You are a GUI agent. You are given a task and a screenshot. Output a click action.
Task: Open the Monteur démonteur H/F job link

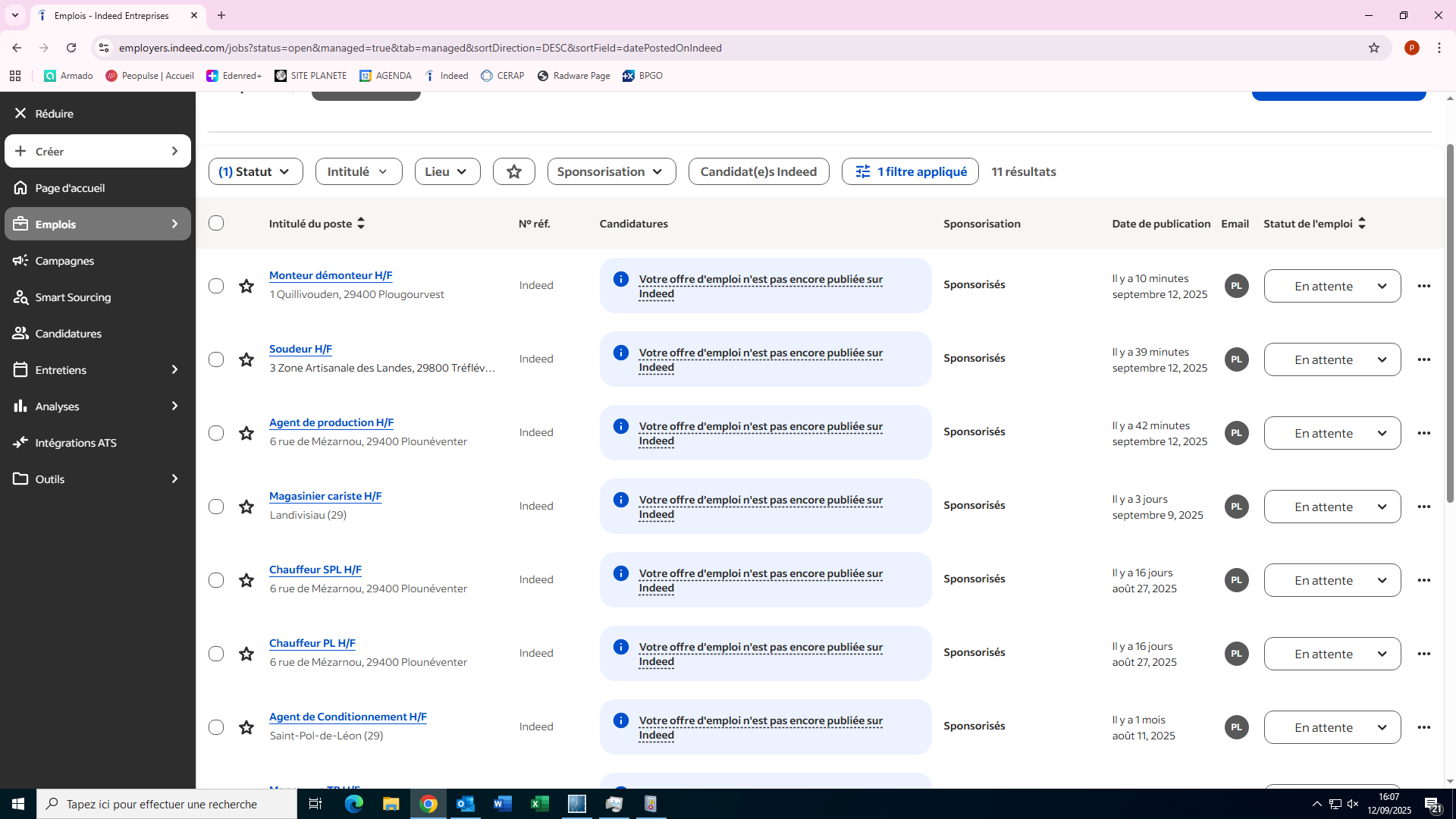(x=331, y=275)
